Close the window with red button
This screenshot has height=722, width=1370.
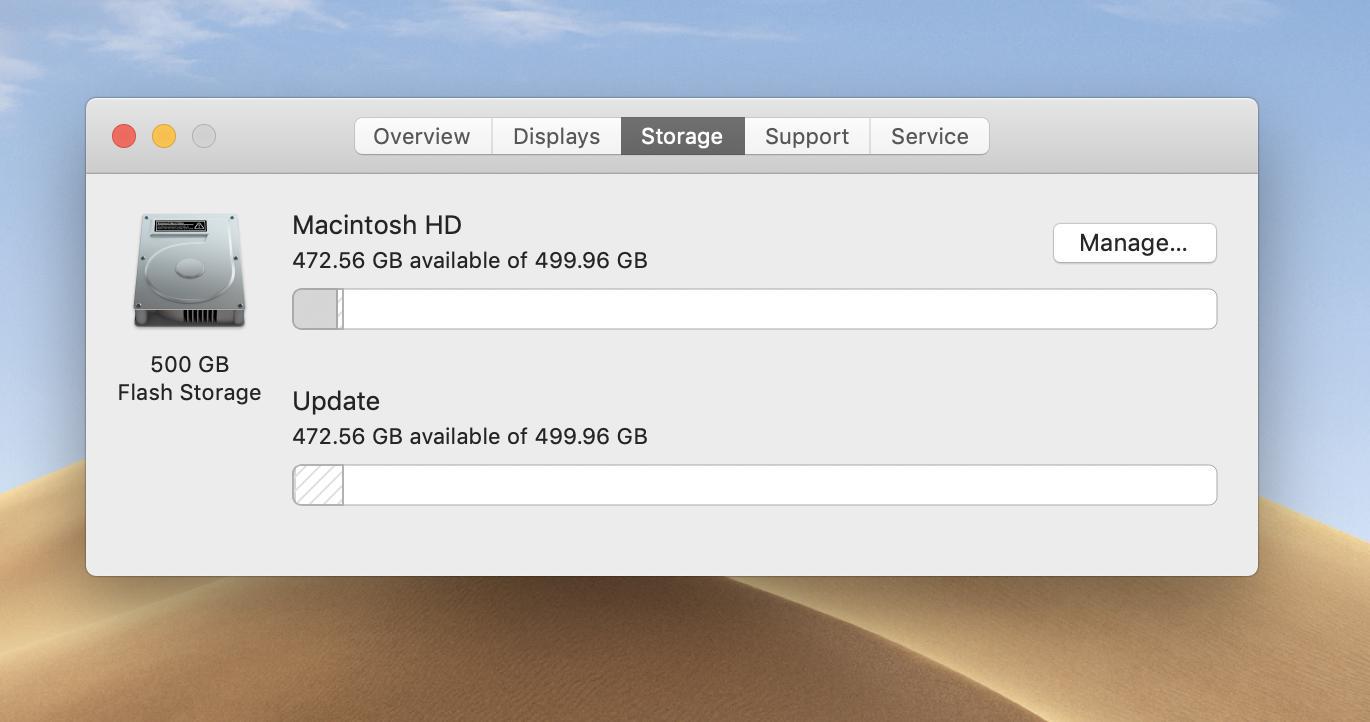(x=124, y=136)
